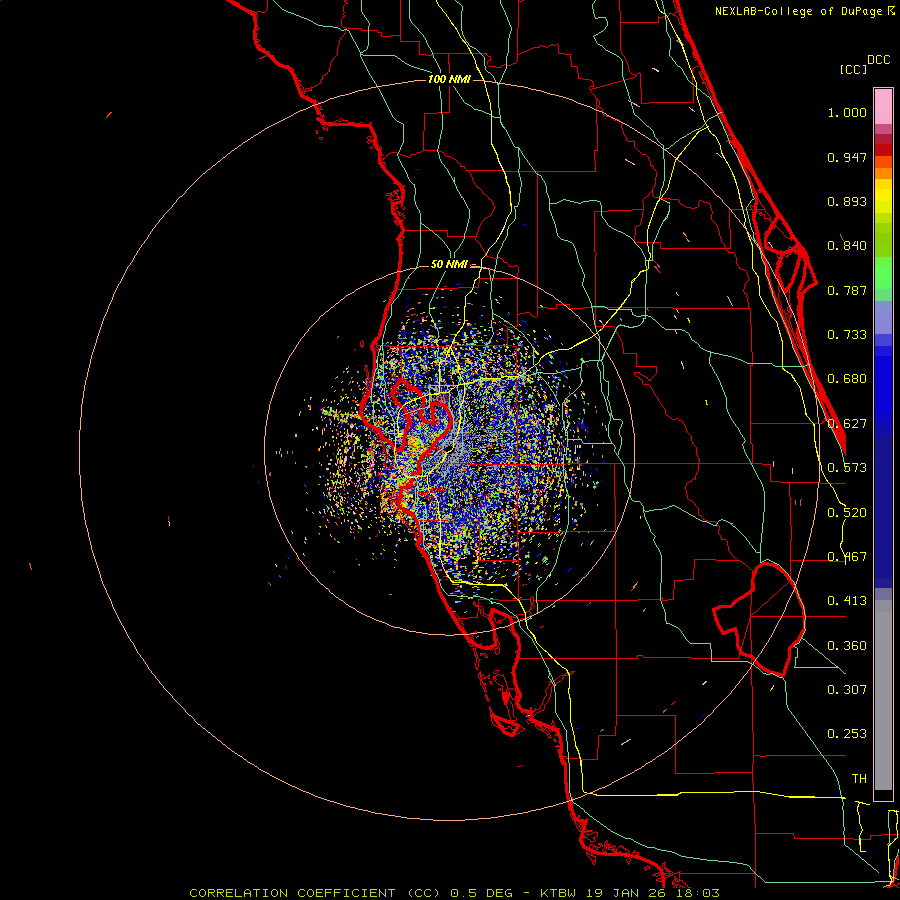Select the 0.307 scale value
Screen dimensions: 900x900
tap(847, 690)
